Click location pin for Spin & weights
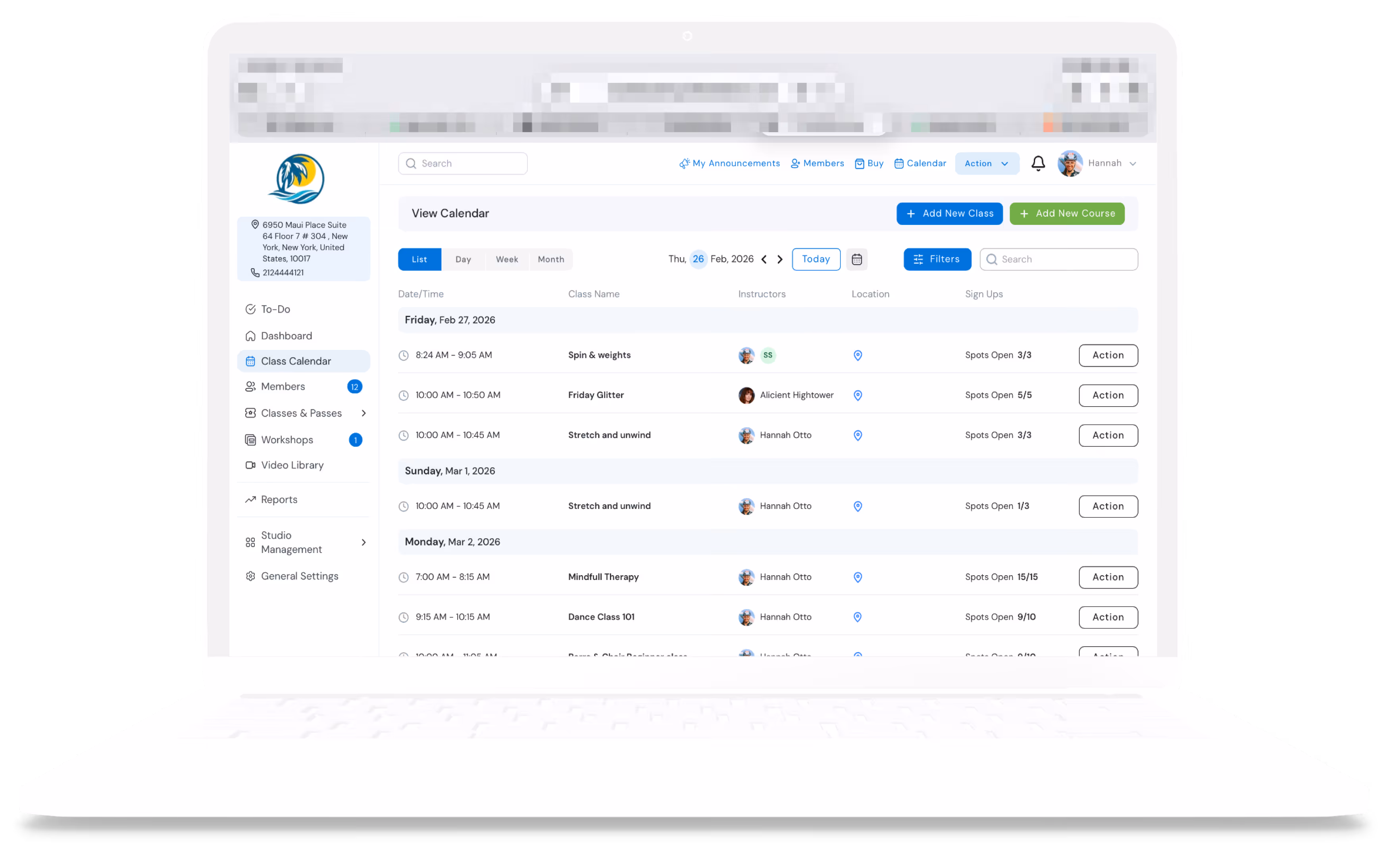1389x868 pixels. [857, 355]
